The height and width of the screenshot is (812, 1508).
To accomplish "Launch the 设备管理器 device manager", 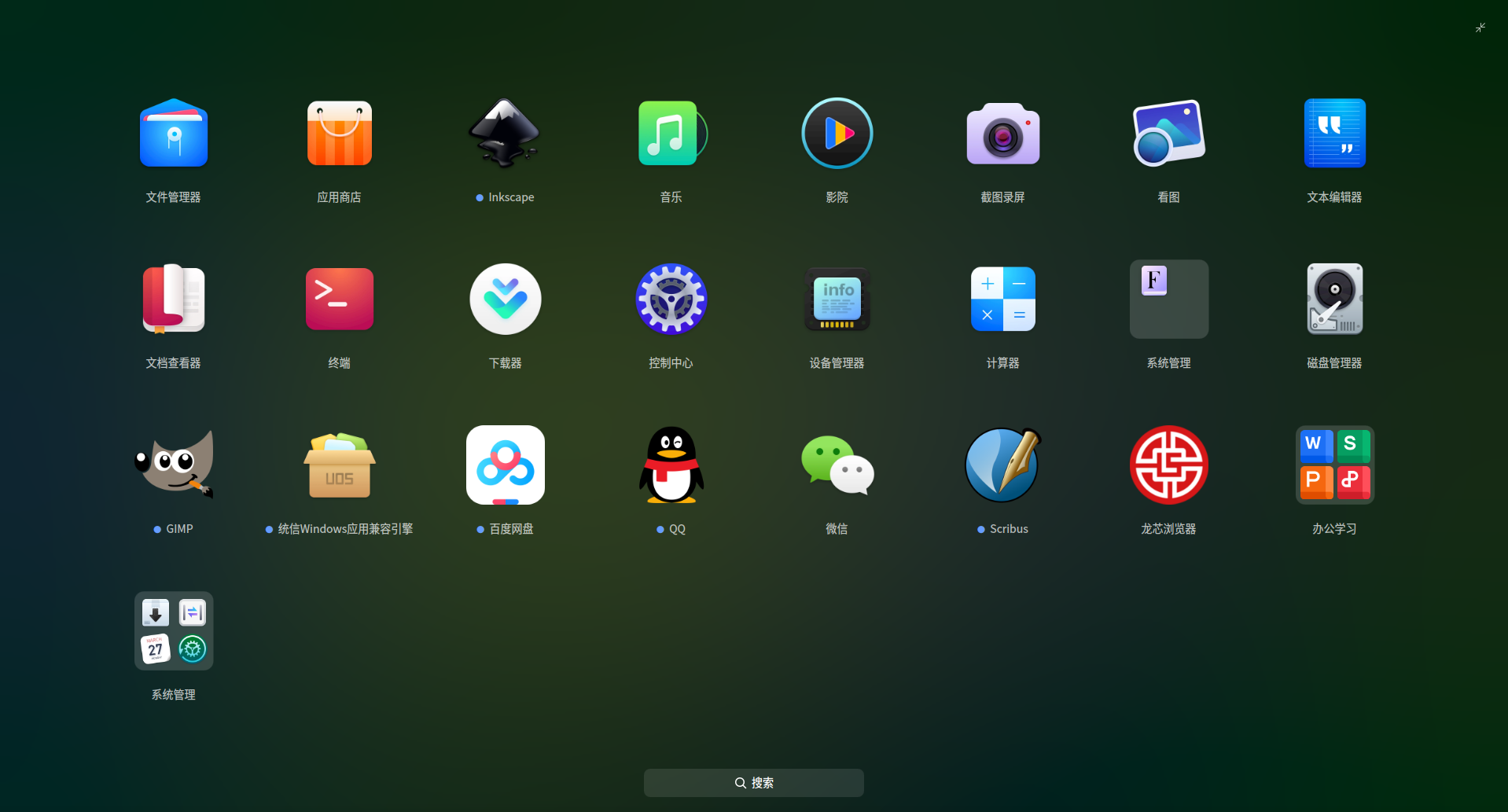I will click(837, 299).
